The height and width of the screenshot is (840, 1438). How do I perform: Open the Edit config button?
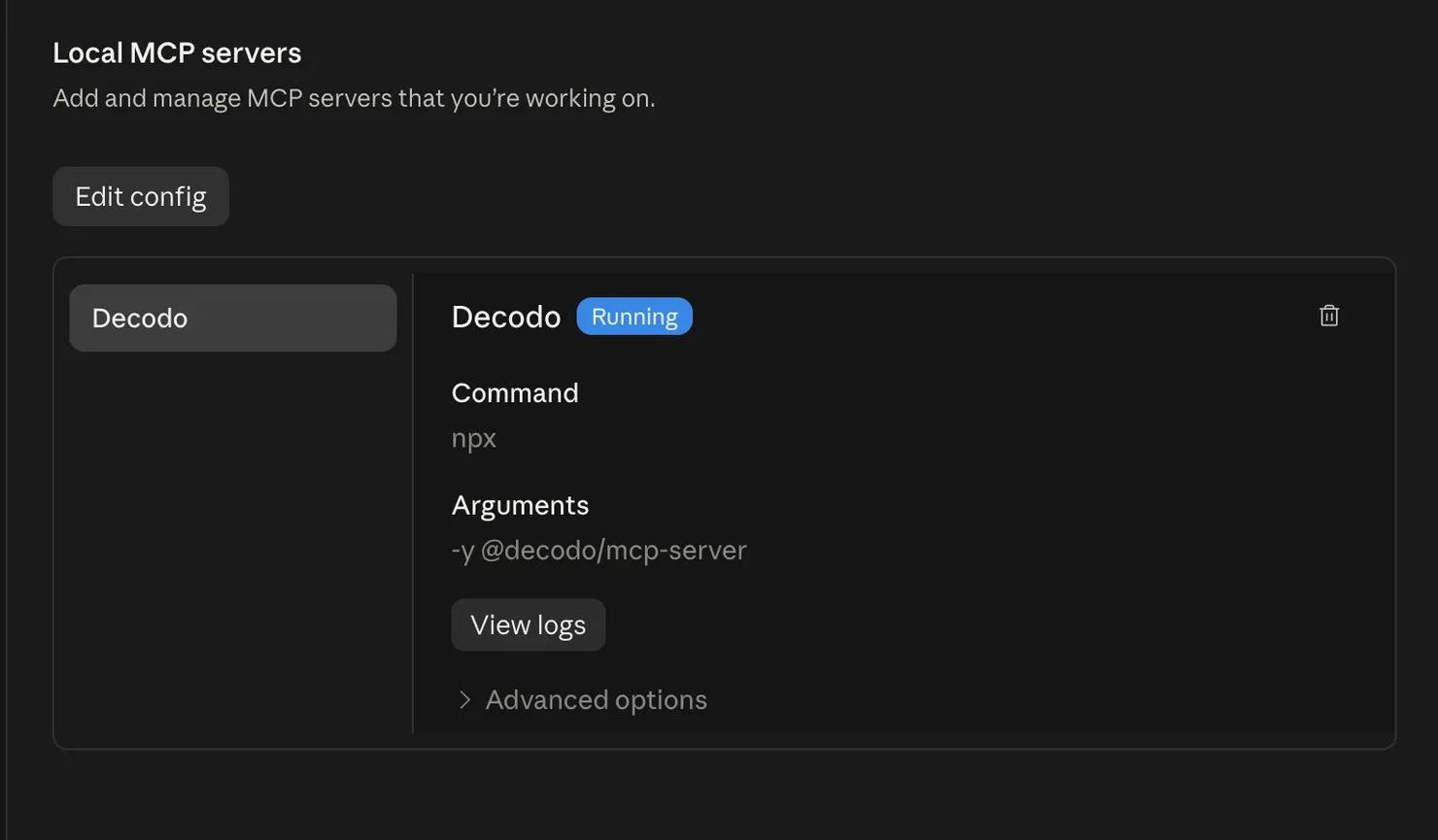(x=141, y=196)
